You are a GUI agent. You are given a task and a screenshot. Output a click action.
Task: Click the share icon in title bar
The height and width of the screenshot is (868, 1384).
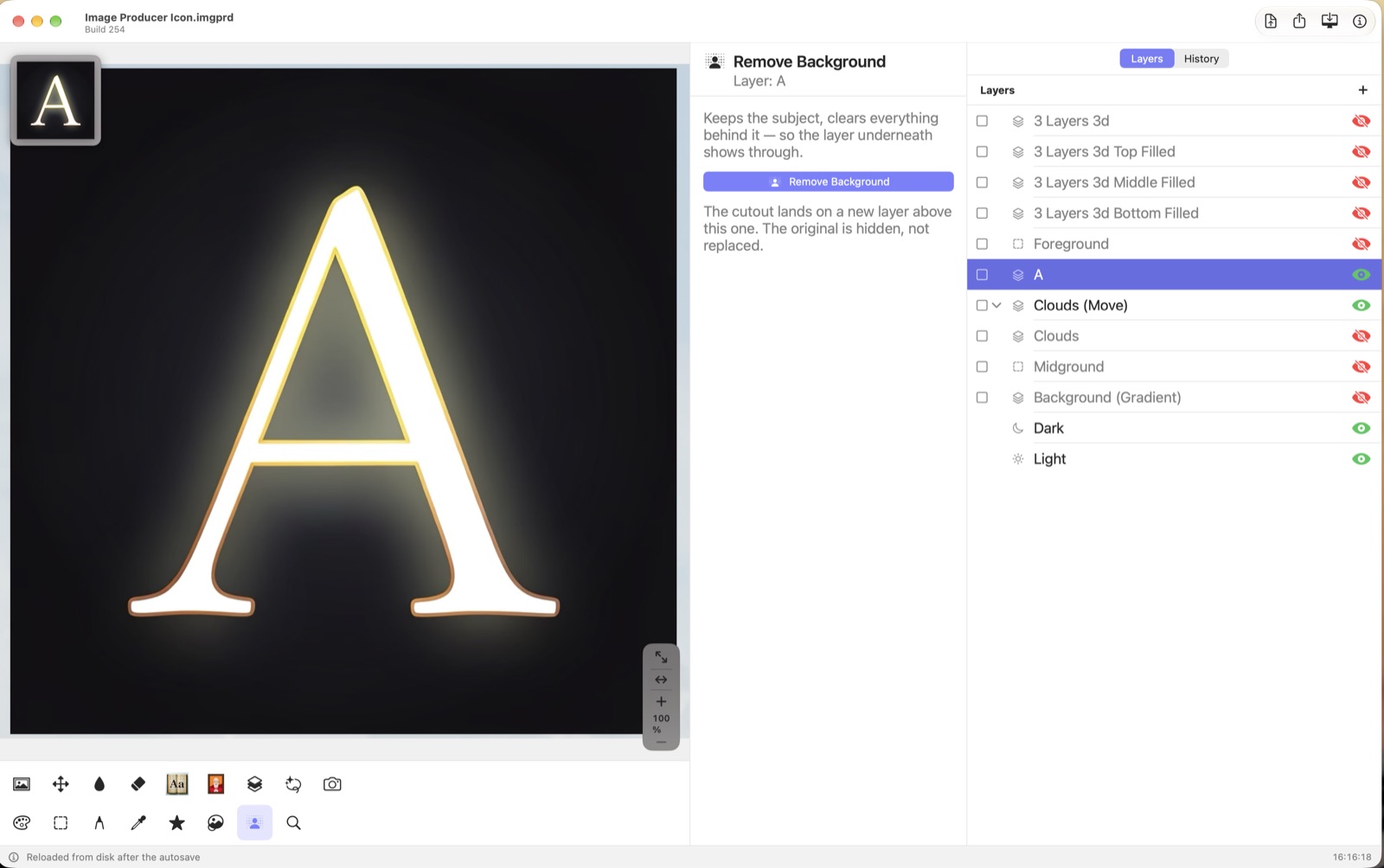[x=1299, y=22]
